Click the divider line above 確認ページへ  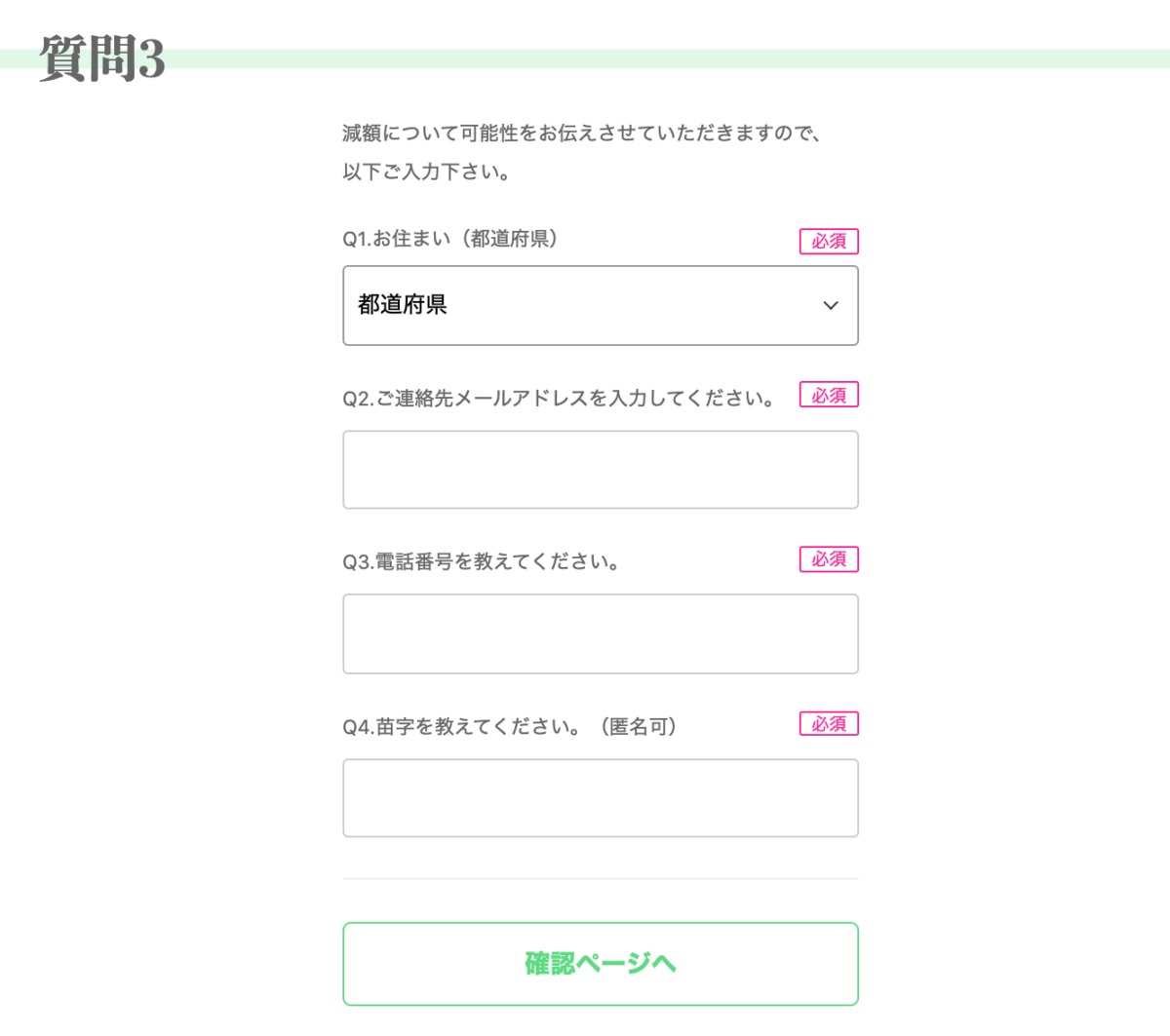[600, 879]
